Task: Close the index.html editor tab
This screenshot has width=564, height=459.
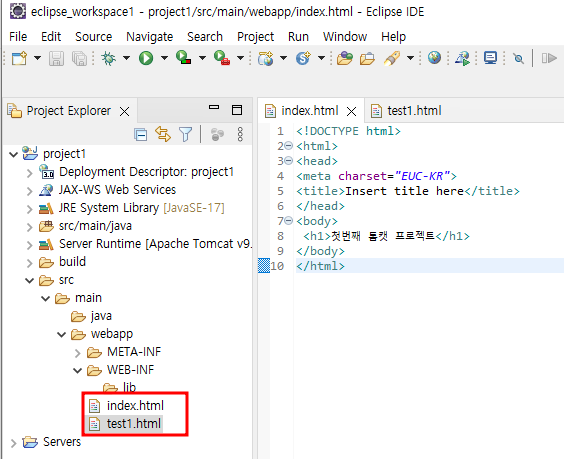Action: (x=351, y=112)
